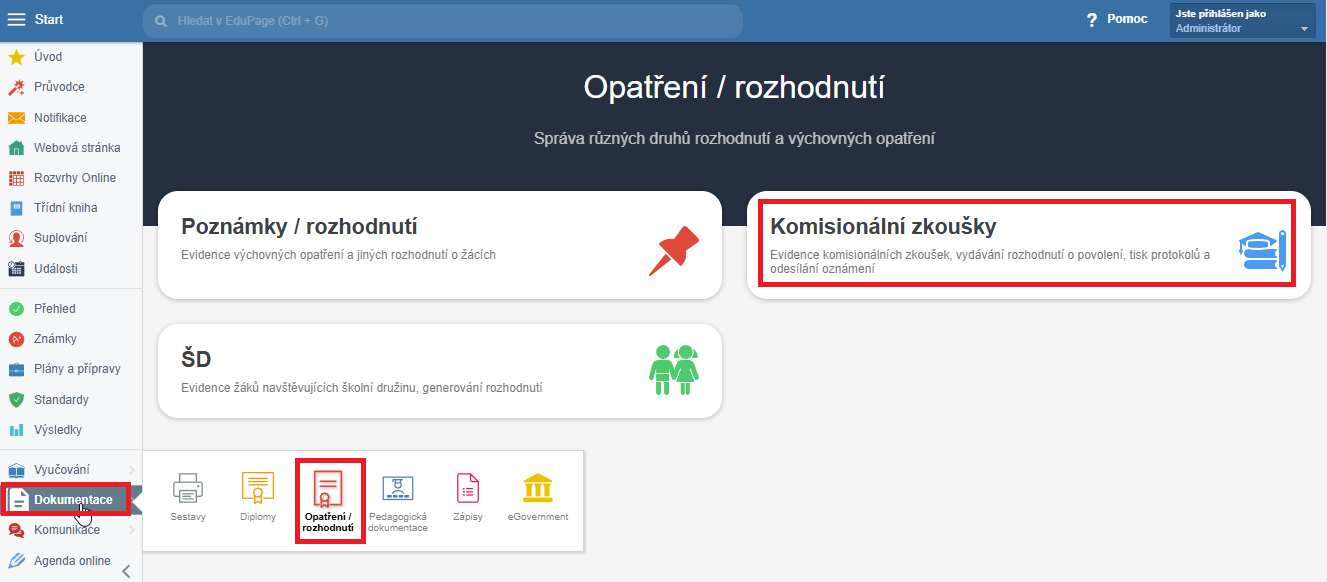Click the Start label
Image resolution: width=1327 pixels, height=582 pixels.
click(49, 20)
